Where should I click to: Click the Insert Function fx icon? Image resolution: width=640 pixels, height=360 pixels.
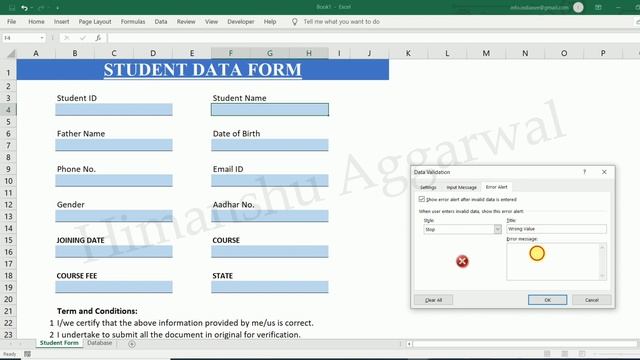tap(98, 38)
